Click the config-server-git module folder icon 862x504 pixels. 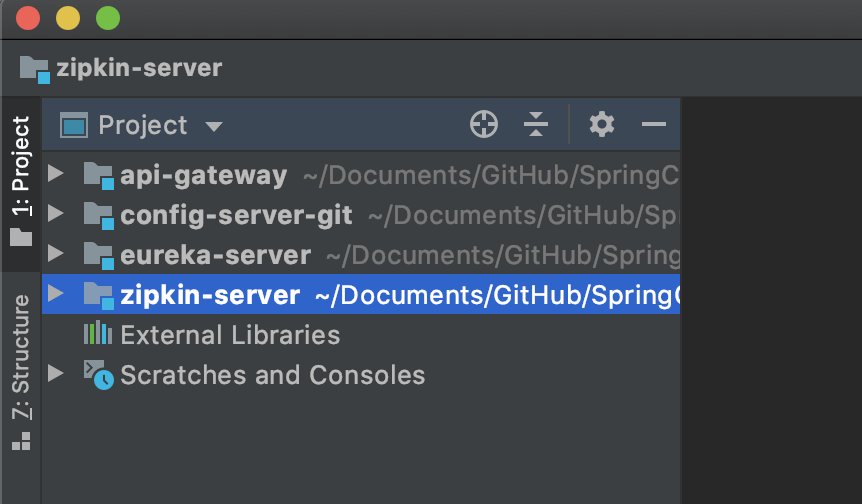point(99,216)
